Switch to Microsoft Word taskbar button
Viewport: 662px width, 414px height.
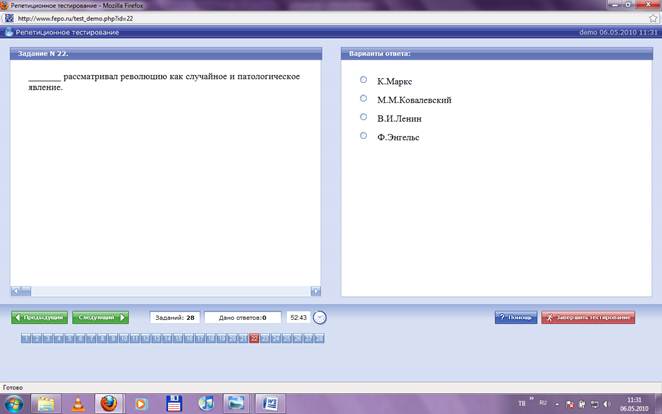click(270, 404)
